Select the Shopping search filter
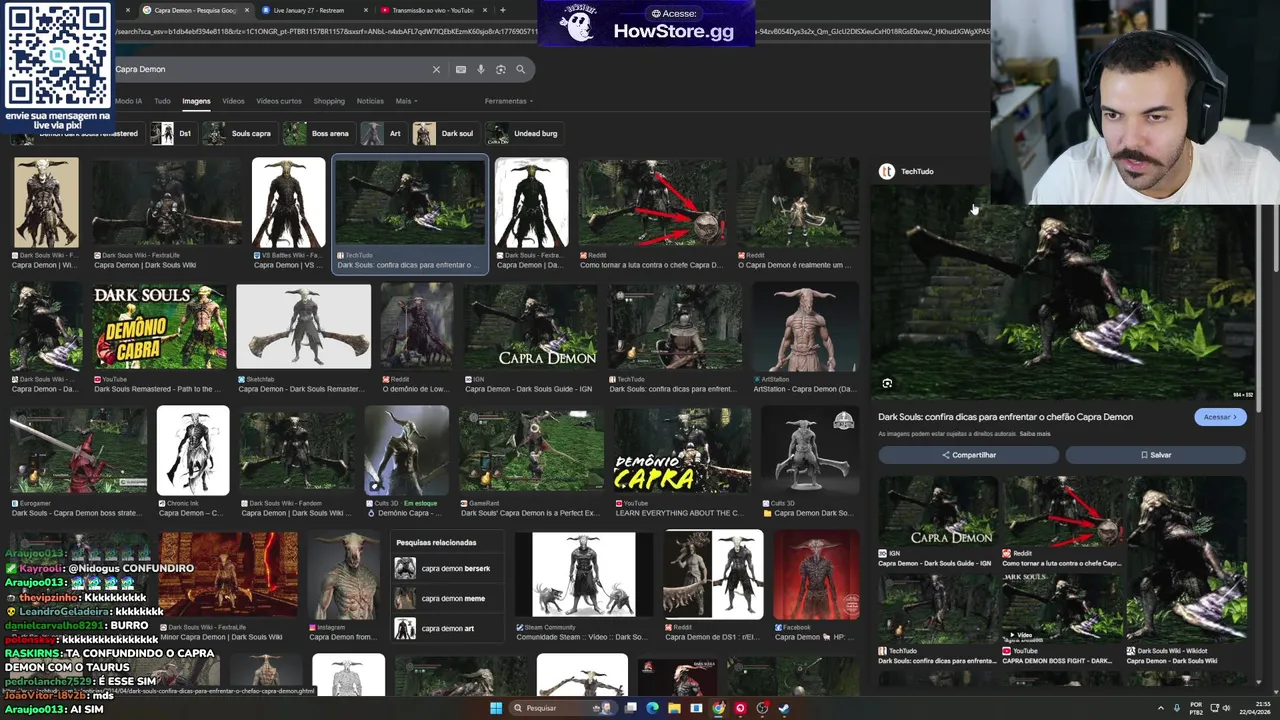Screen dimensions: 1280x720 329,101
